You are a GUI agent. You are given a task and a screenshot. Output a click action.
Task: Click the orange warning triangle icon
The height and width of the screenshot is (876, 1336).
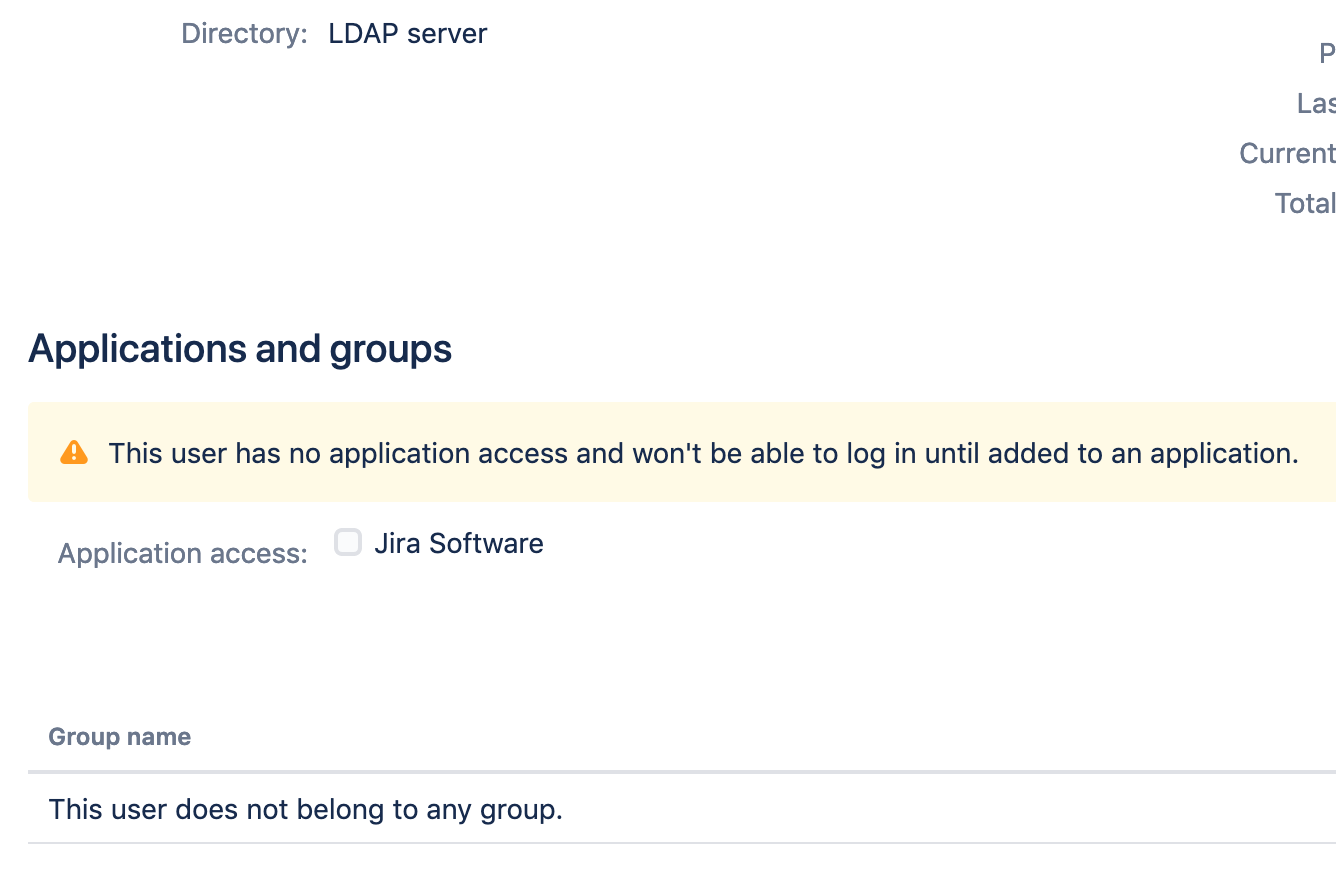click(x=74, y=453)
